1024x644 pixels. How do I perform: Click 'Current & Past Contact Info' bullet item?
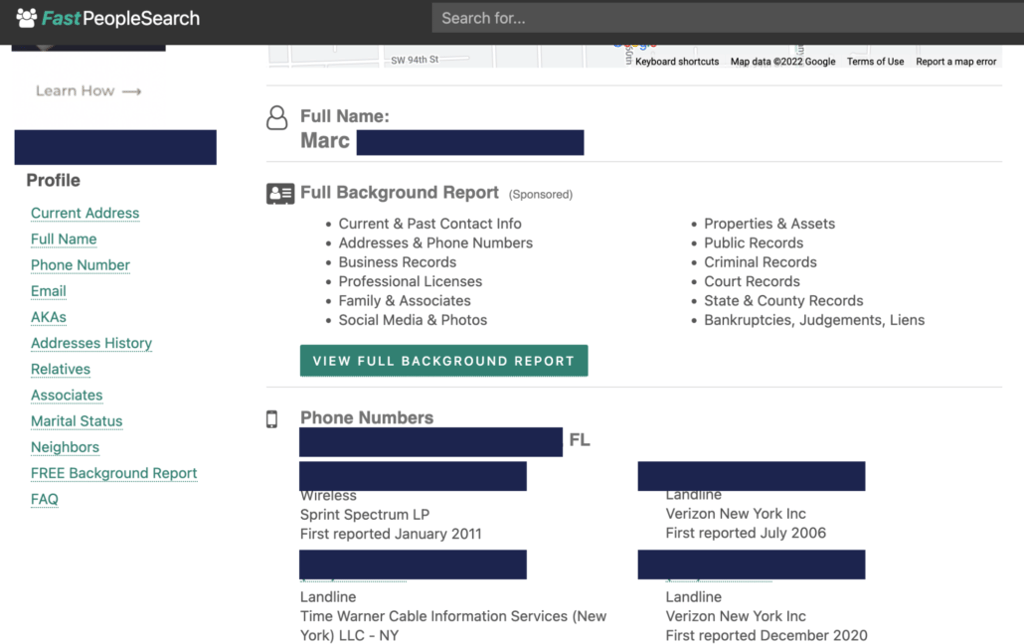[430, 224]
